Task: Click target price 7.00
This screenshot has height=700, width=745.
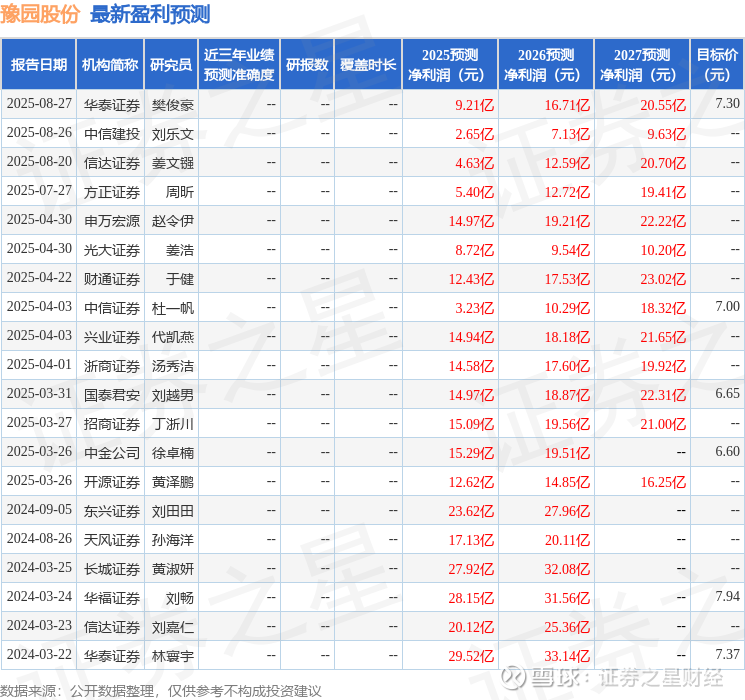Action: coord(727,307)
